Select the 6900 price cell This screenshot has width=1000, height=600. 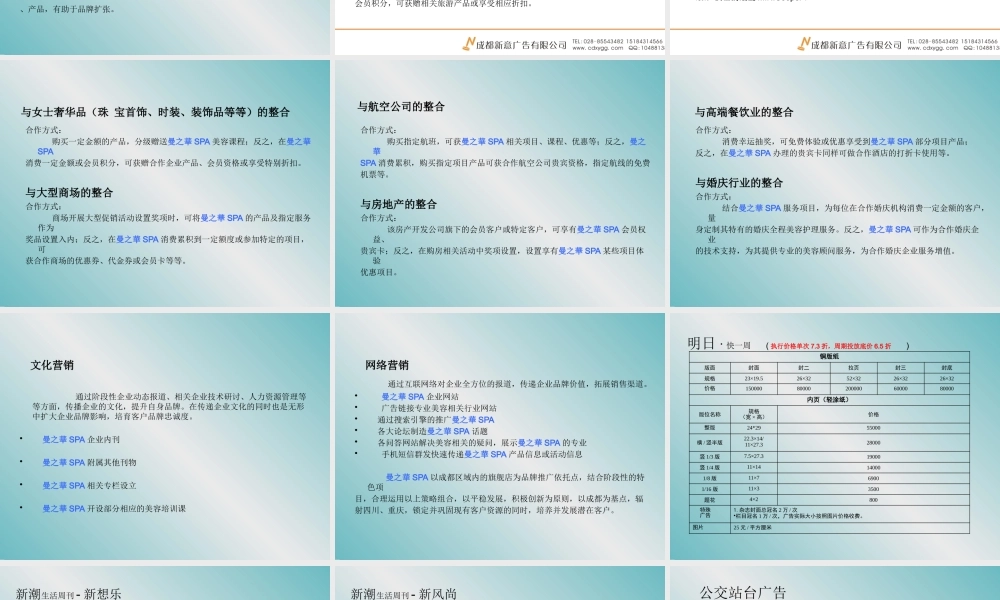pos(874,478)
